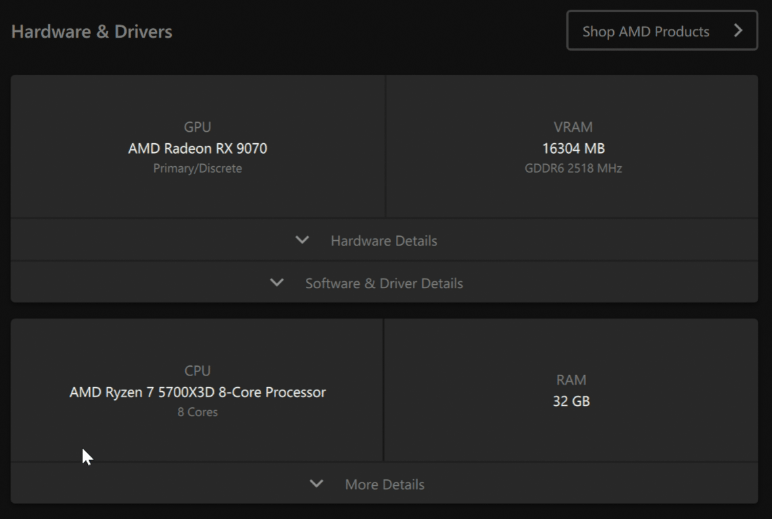Select the AMD Radeon RX 9070 text

(x=197, y=148)
